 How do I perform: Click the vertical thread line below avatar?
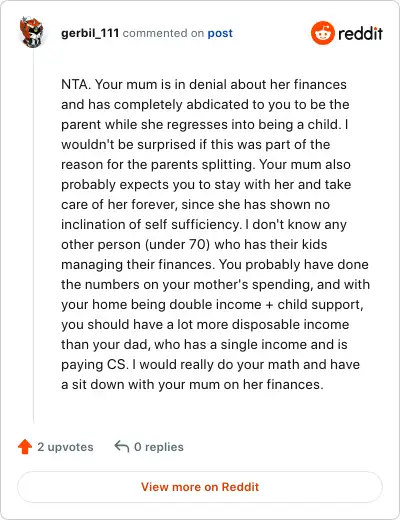pos(33,236)
